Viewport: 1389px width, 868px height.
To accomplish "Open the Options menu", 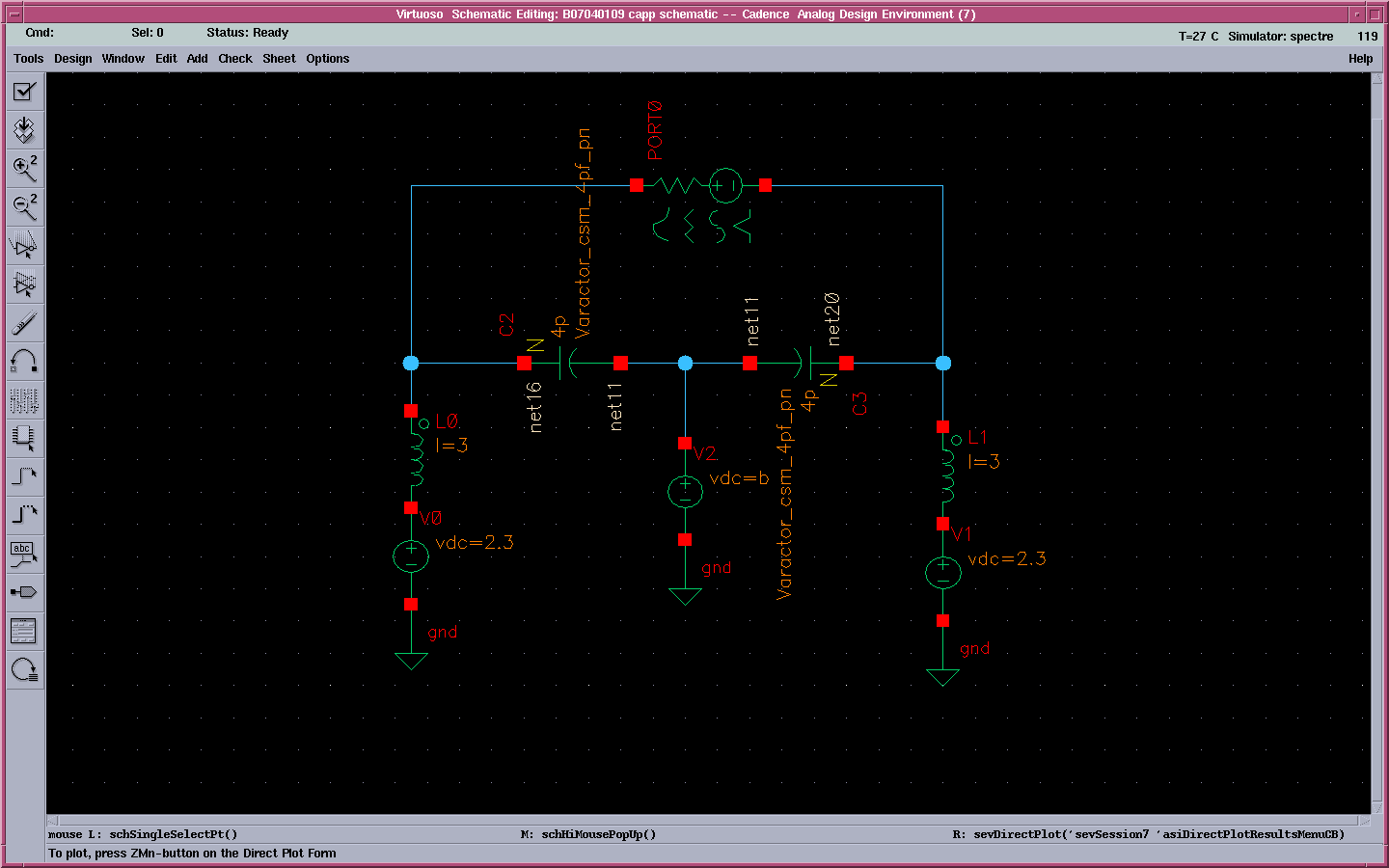I will (328, 59).
